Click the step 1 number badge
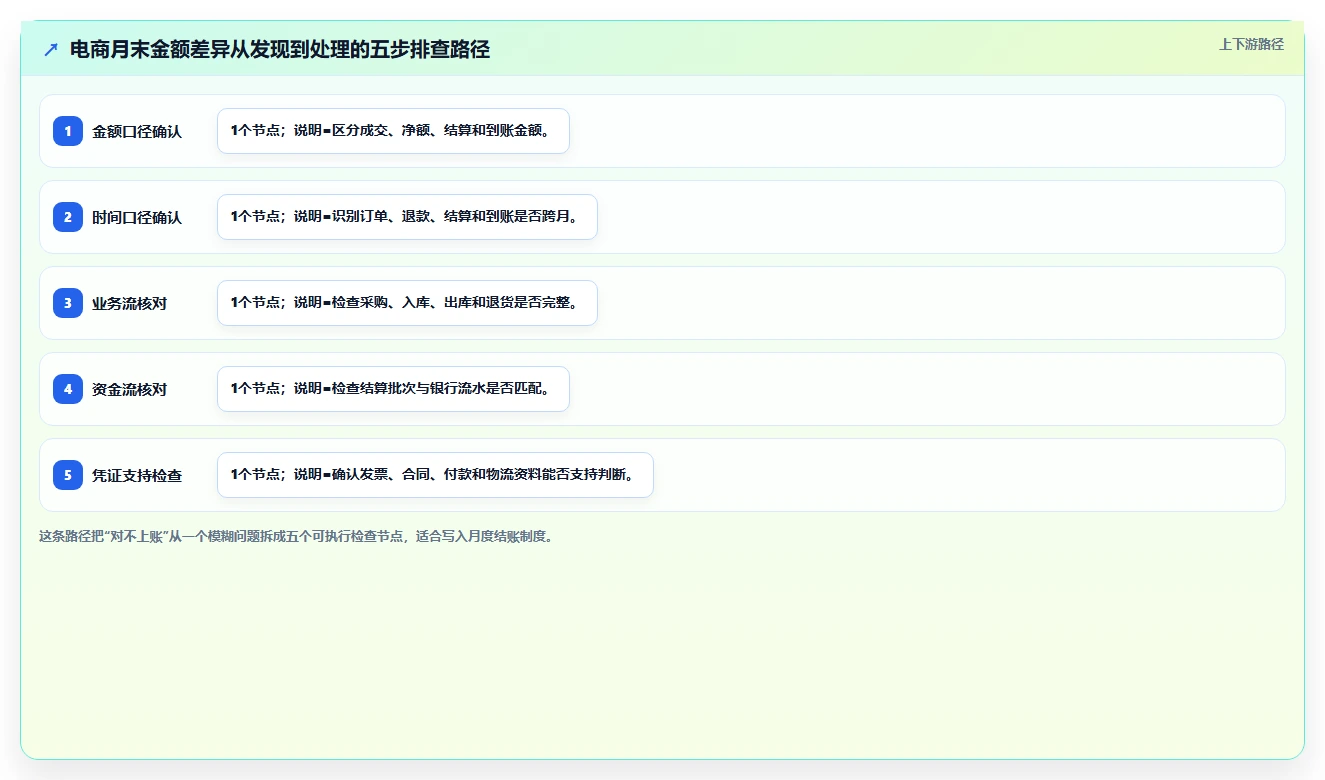Screen dimensions: 1325x780 [x=68, y=131]
